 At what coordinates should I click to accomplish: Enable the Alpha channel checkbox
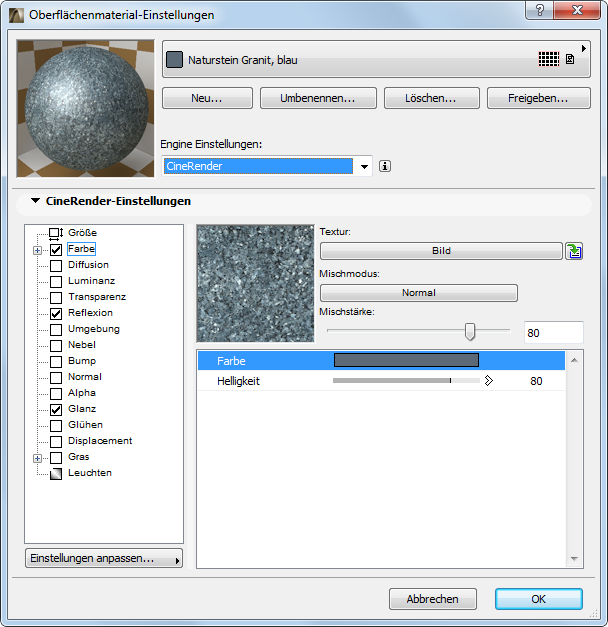(x=56, y=394)
